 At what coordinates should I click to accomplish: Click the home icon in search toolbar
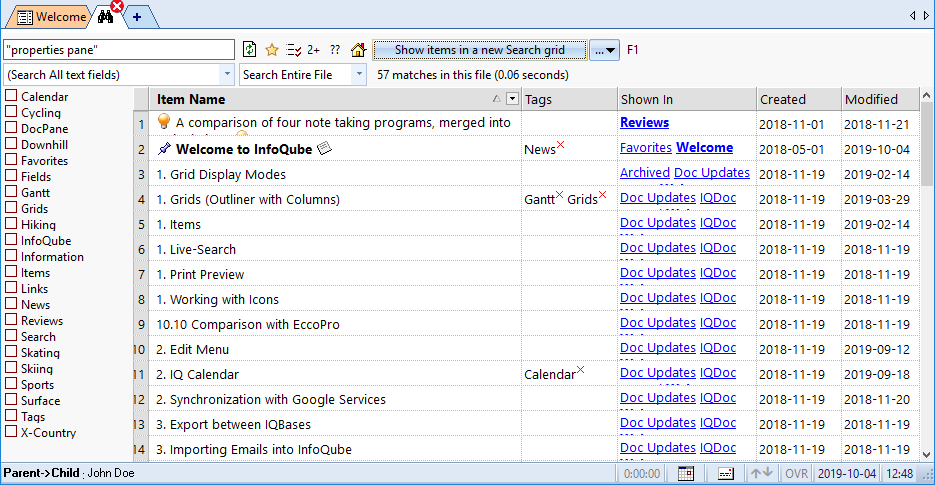click(x=358, y=50)
